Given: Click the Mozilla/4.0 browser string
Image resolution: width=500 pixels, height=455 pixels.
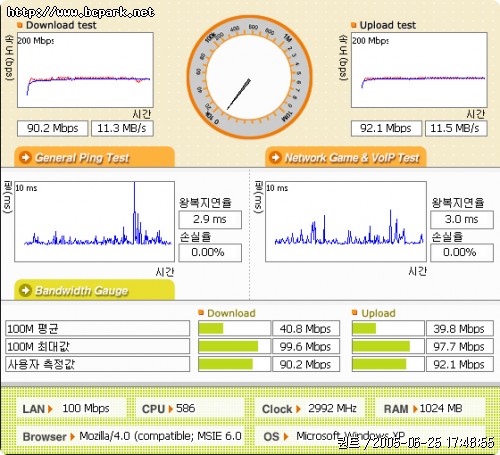Looking at the screenshot, I should 160,436.
